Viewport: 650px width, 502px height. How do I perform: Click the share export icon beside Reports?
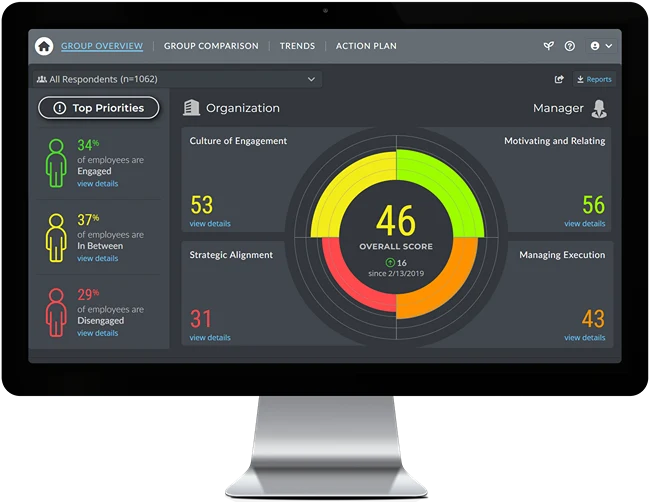pyautogui.click(x=559, y=79)
